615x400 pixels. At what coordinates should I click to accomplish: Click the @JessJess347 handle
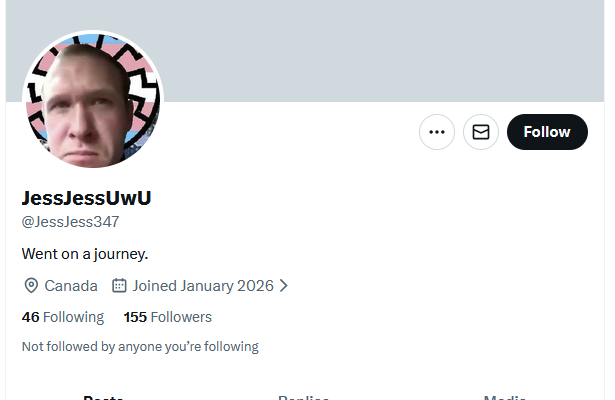[70, 222]
